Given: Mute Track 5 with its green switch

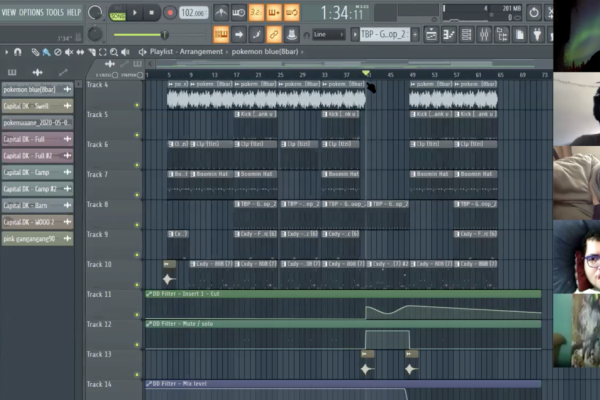Looking at the screenshot, I should 137,135.
